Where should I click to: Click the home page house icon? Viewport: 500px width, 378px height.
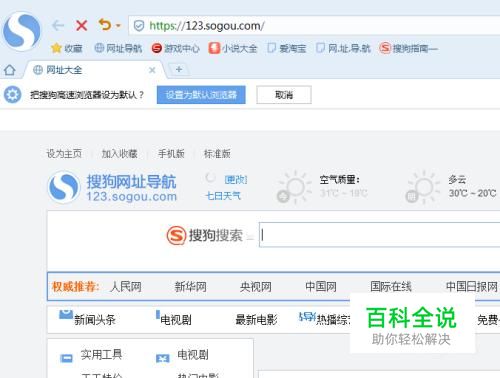pyautogui.click(x=9, y=70)
